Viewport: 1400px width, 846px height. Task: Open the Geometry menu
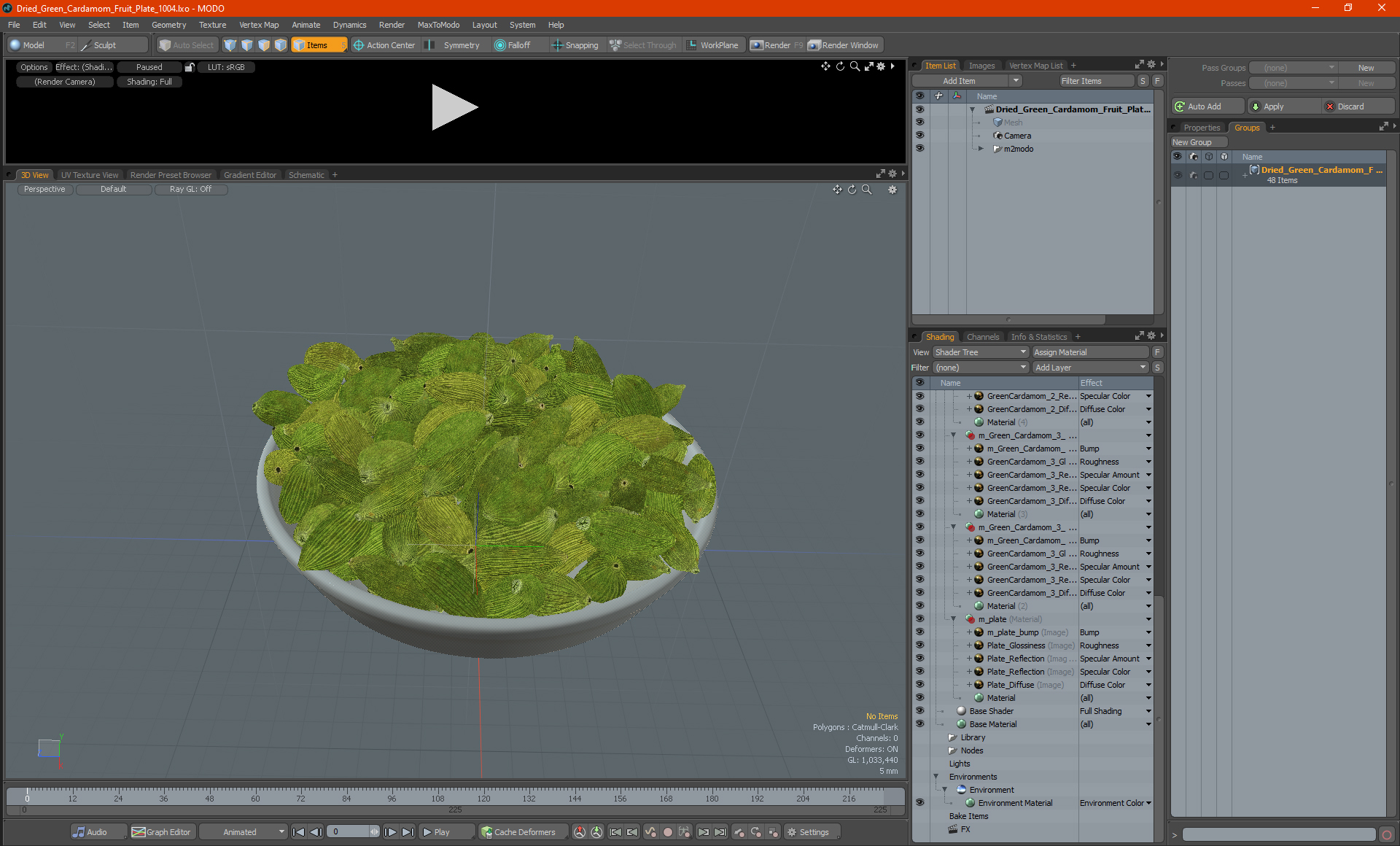point(168,25)
